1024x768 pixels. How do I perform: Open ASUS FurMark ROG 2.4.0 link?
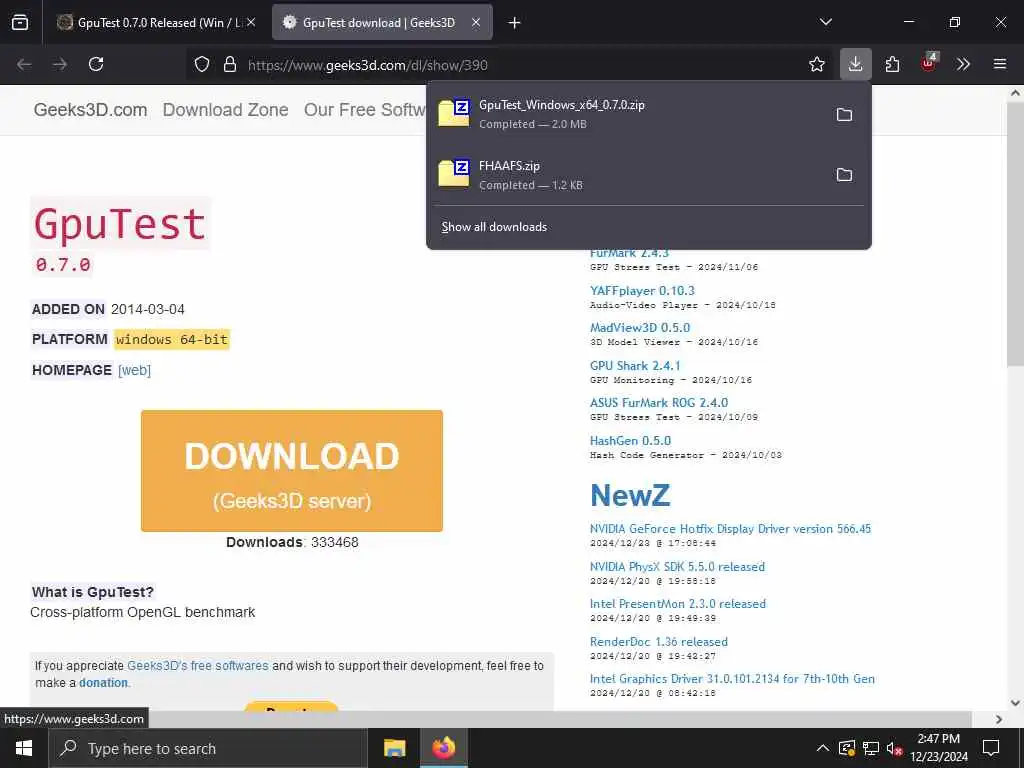tap(659, 403)
